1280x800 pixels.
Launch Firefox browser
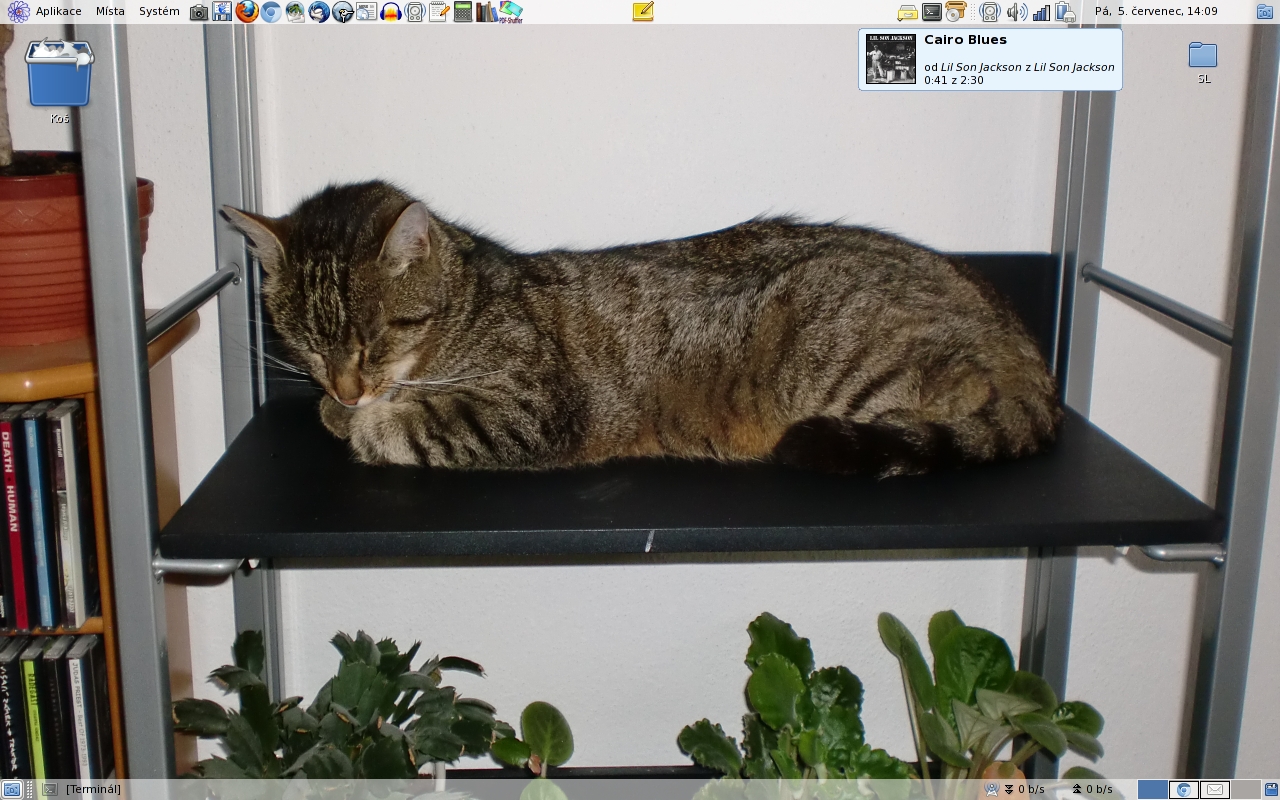click(246, 12)
